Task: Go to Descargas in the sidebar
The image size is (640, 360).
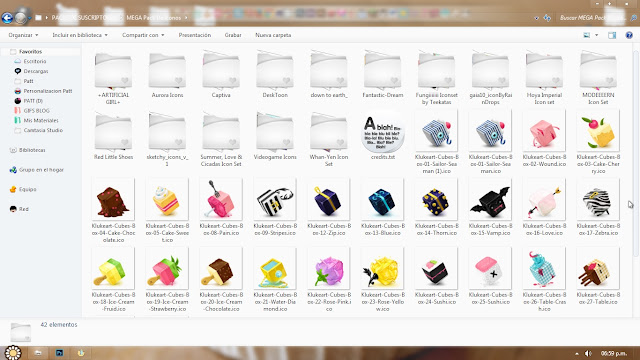Action: click(x=36, y=71)
